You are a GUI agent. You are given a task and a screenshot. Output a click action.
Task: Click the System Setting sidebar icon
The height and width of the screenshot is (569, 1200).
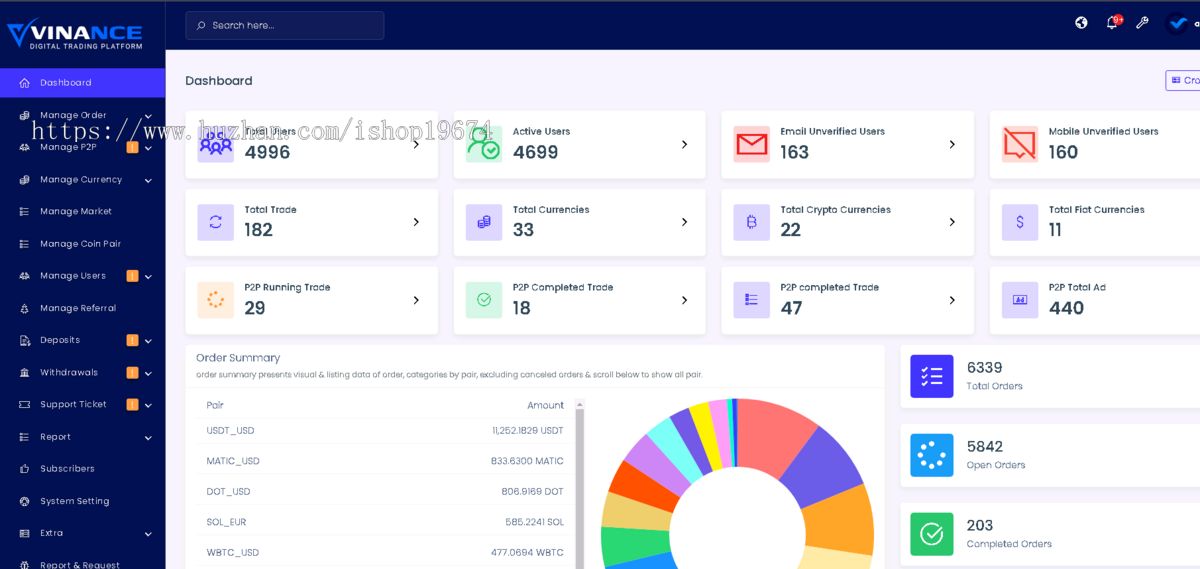25,501
